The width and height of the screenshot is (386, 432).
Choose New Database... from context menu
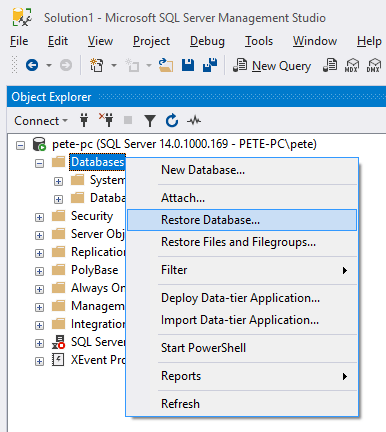pyautogui.click(x=242, y=170)
